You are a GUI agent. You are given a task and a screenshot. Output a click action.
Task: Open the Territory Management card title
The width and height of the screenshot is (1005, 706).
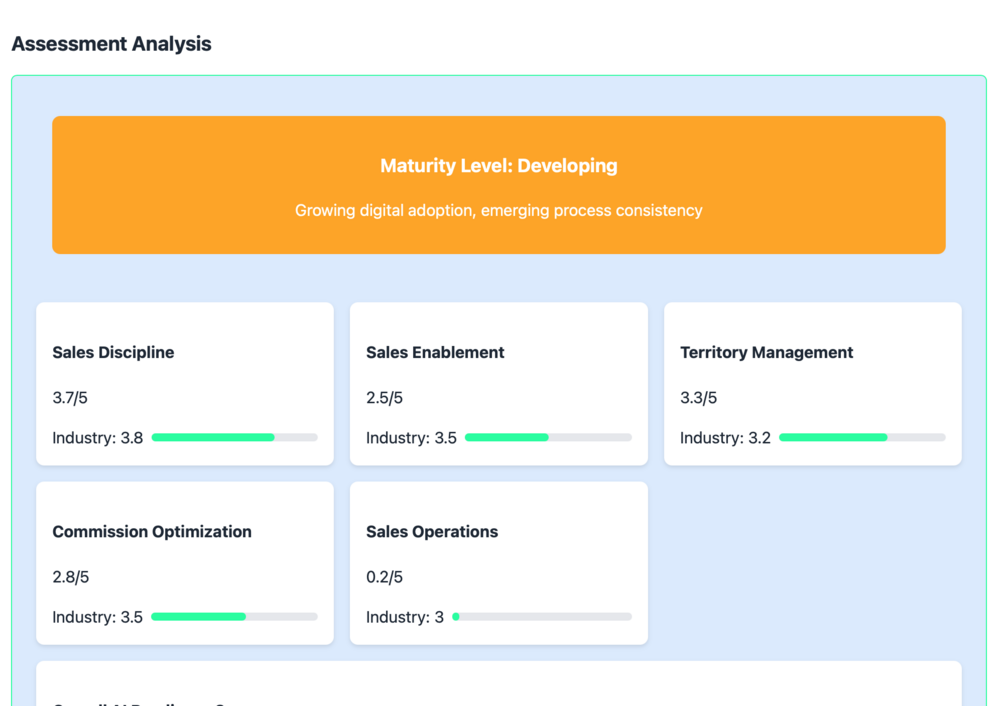click(766, 353)
